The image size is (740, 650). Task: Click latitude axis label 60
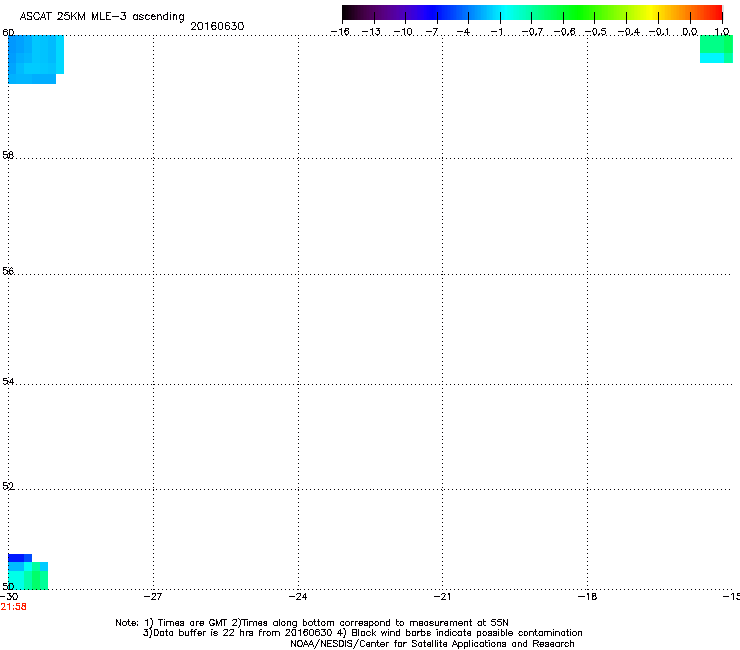(x=8, y=33)
